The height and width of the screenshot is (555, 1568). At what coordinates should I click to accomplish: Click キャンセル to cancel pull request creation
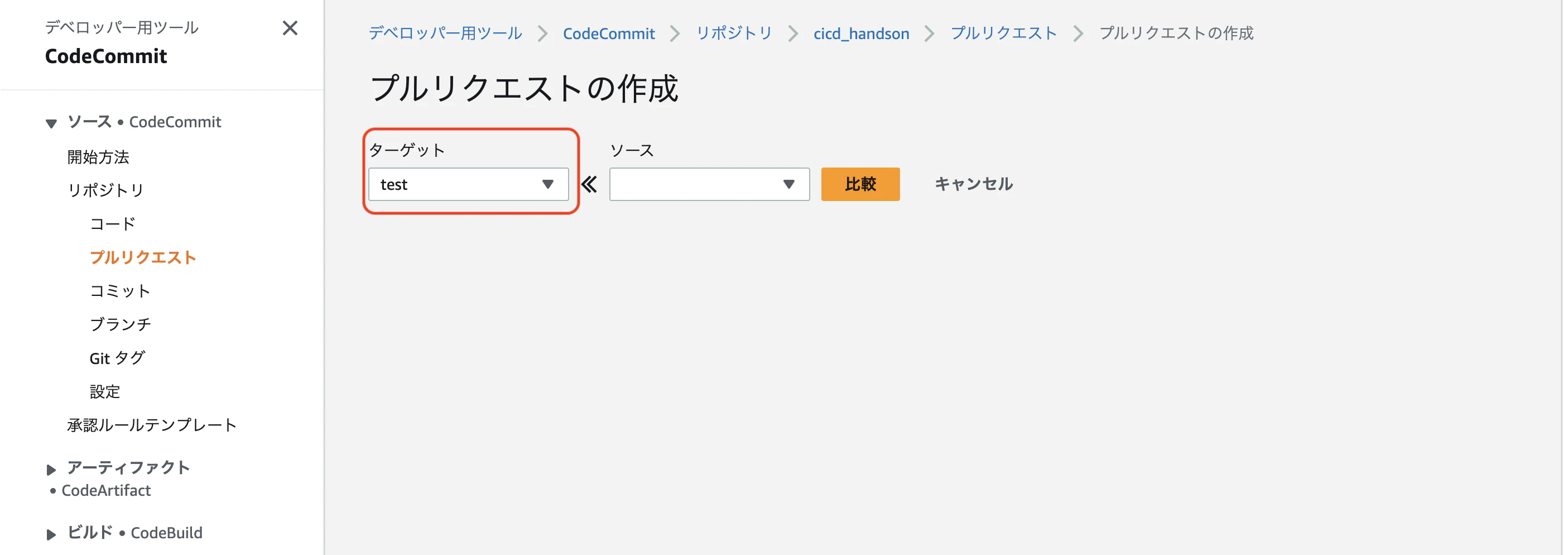pyautogui.click(x=973, y=183)
